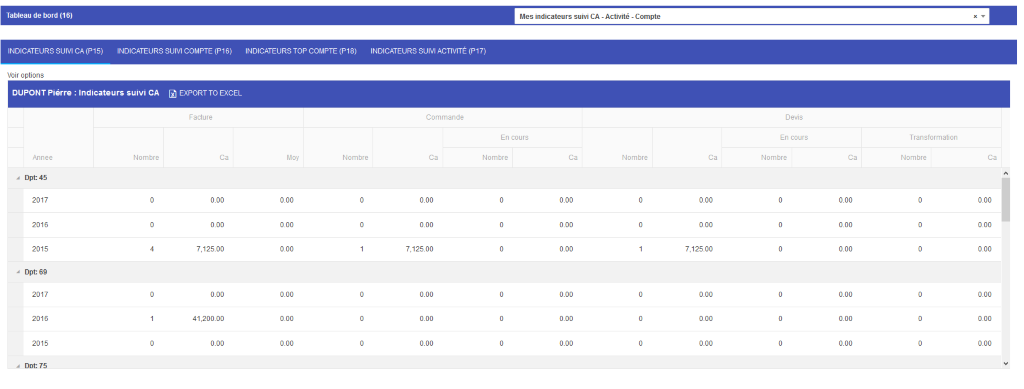The image size is (1024, 389).
Task: Select the 2016 row in Dpt: 69
Action: click(x=504, y=319)
